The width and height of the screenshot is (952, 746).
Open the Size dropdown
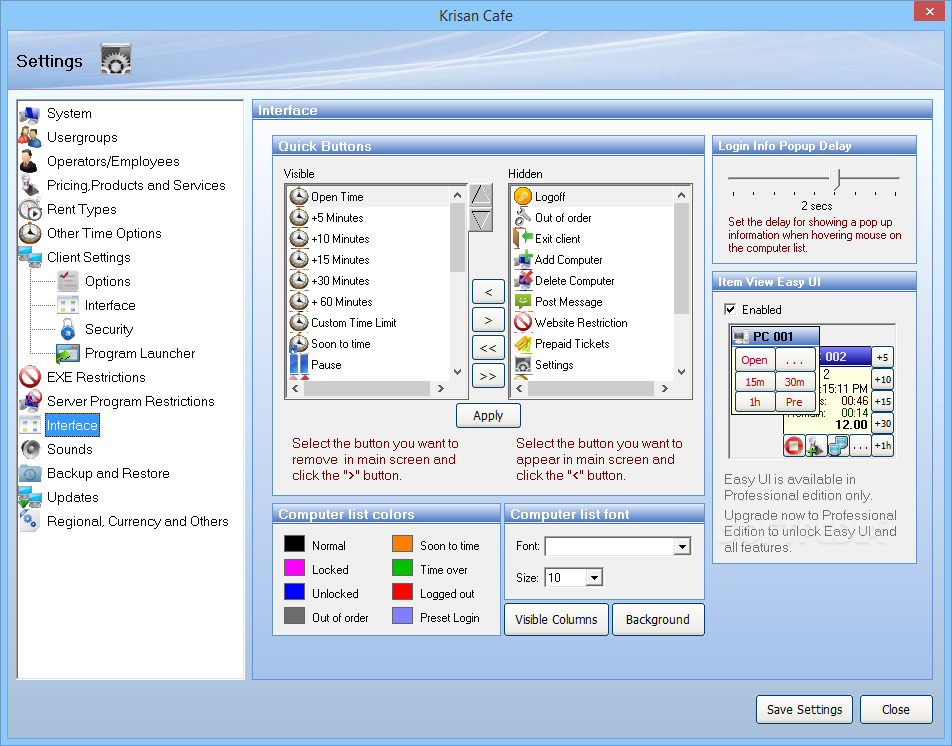tap(594, 577)
